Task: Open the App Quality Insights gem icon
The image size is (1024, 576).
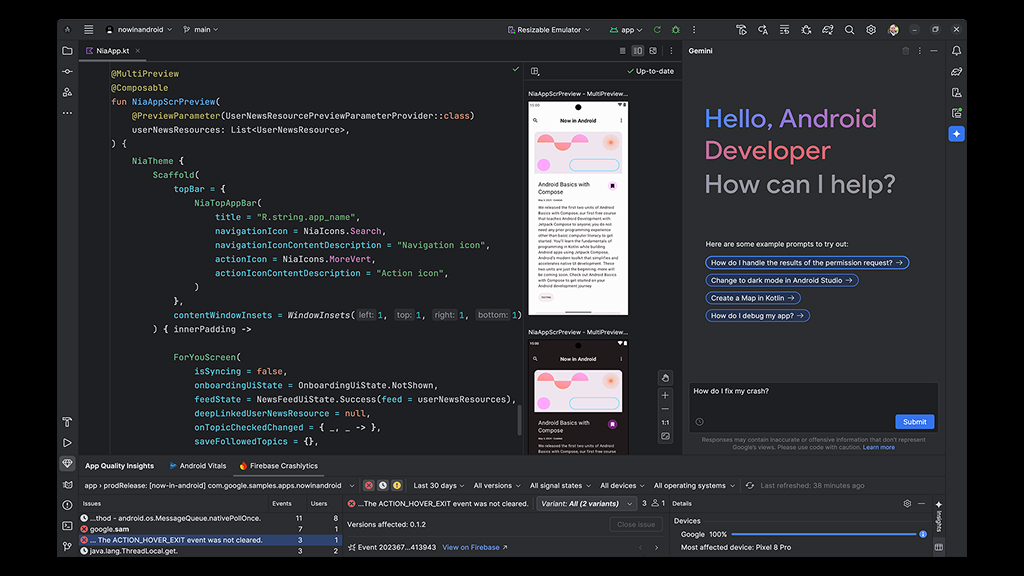Action: coord(67,464)
